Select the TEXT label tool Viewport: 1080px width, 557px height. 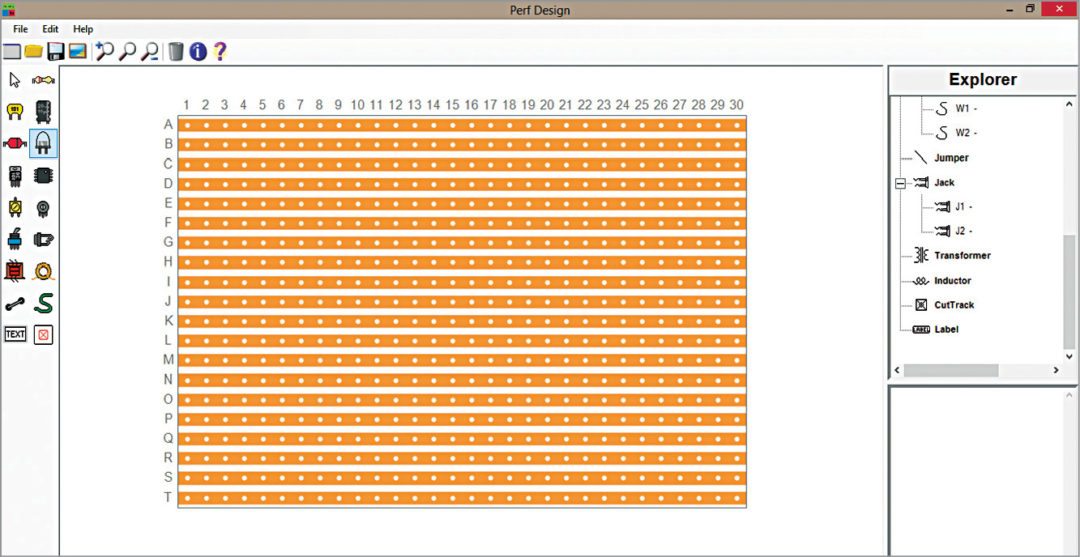[15, 334]
